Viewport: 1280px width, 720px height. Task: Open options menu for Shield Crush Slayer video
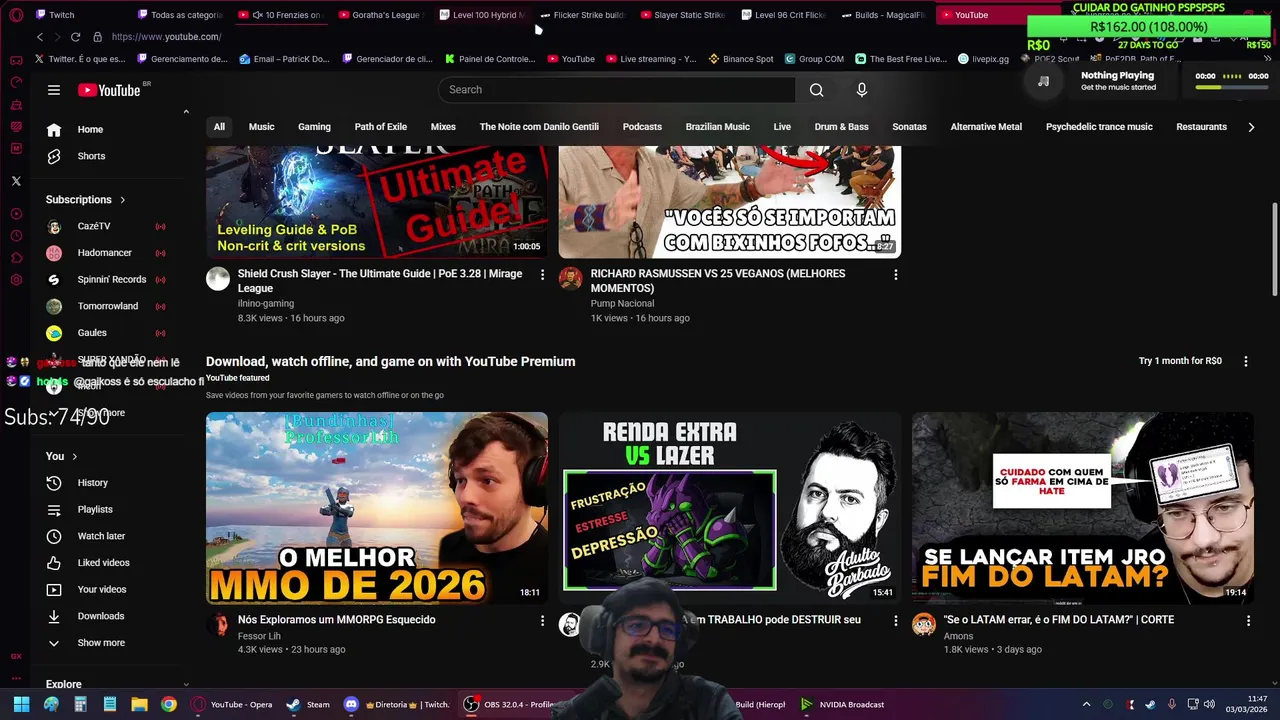click(543, 274)
